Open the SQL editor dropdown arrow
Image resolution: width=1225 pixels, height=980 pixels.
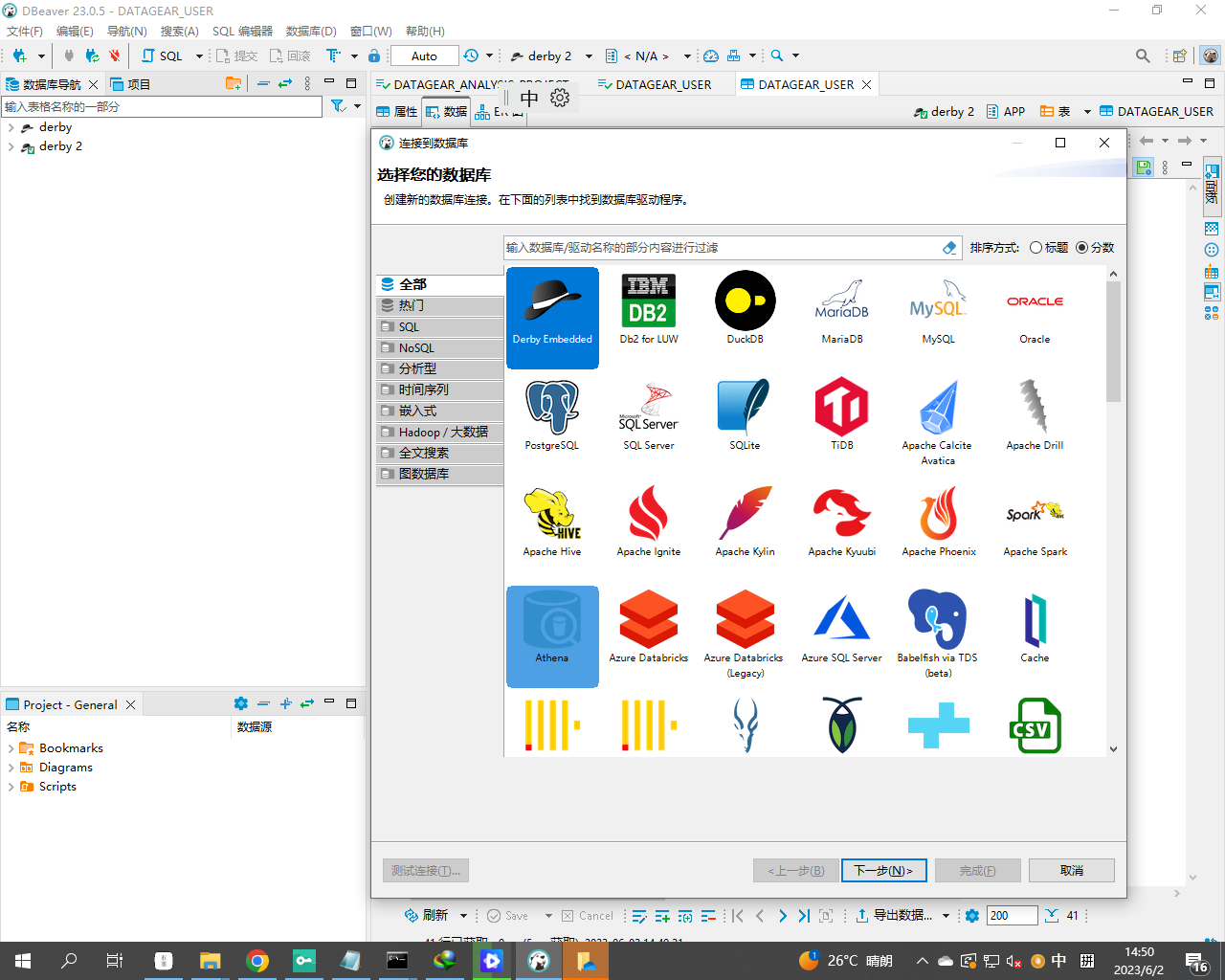coord(199,56)
